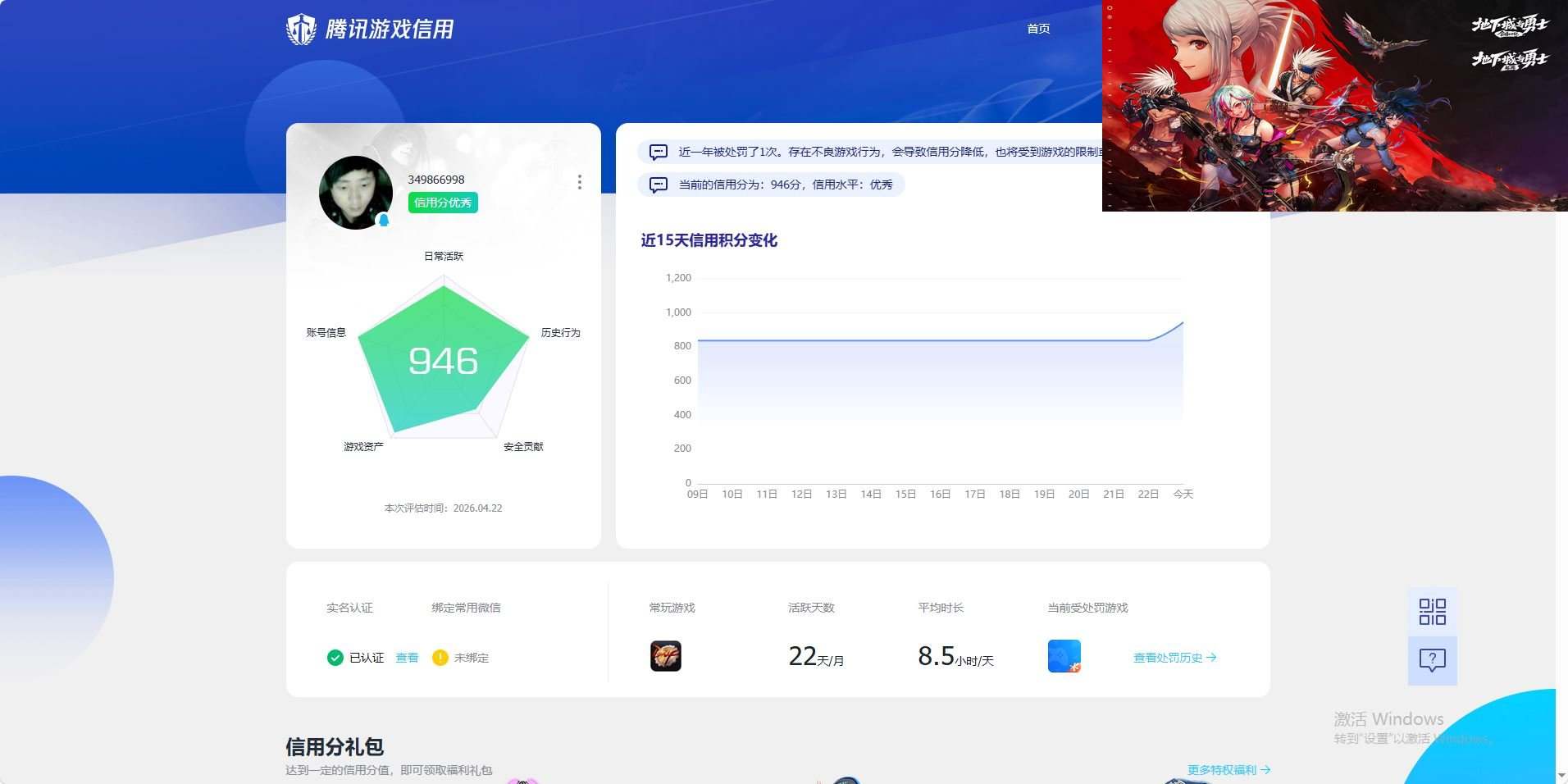The height and width of the screenshot is (784, 1568).
Task: Select the 安全贡献 radar label
Action: 523,446
